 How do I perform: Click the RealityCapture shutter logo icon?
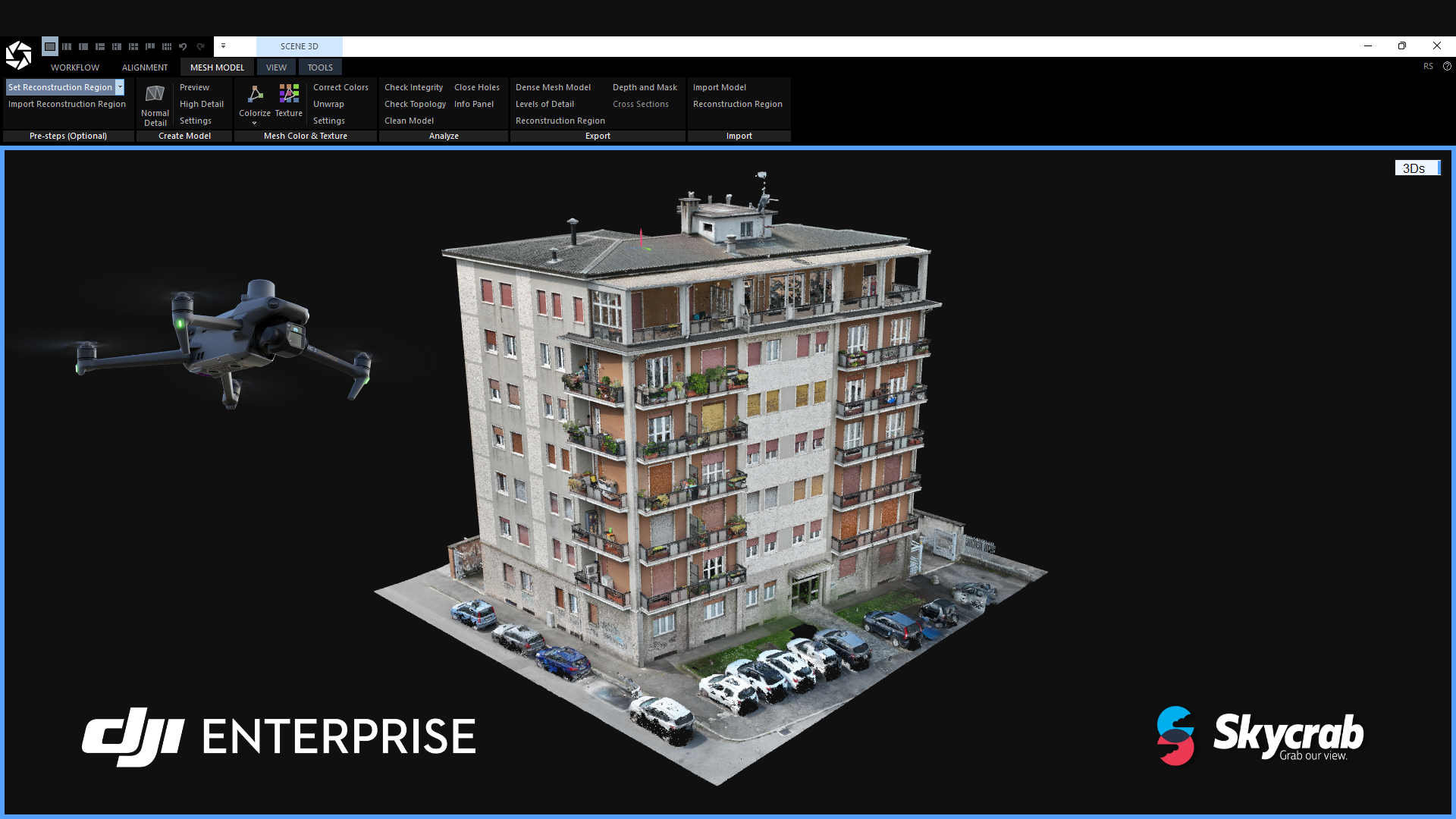[18, 53]
